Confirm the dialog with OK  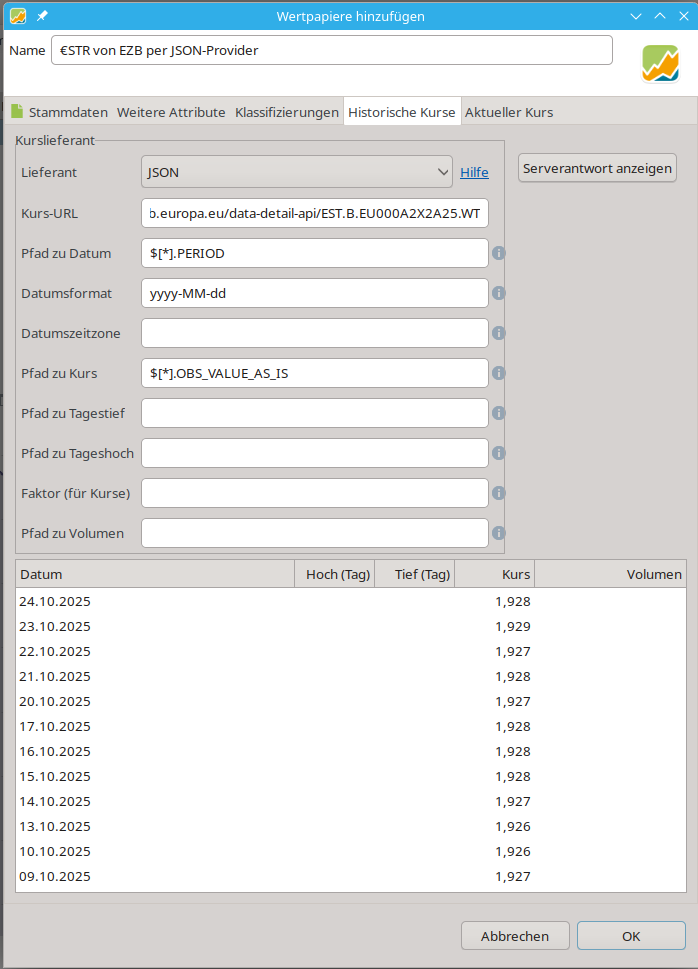631,936
